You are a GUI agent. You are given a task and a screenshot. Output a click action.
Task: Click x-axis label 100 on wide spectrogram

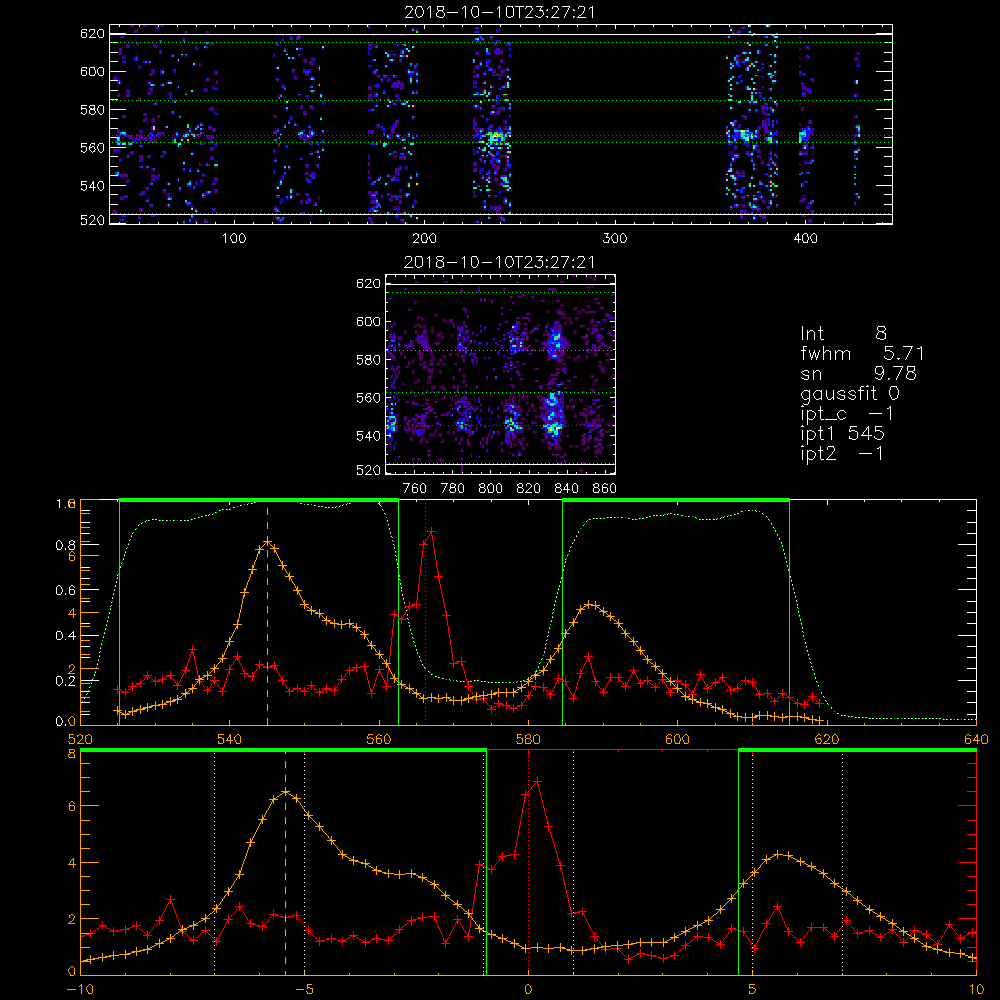point(233,239)
